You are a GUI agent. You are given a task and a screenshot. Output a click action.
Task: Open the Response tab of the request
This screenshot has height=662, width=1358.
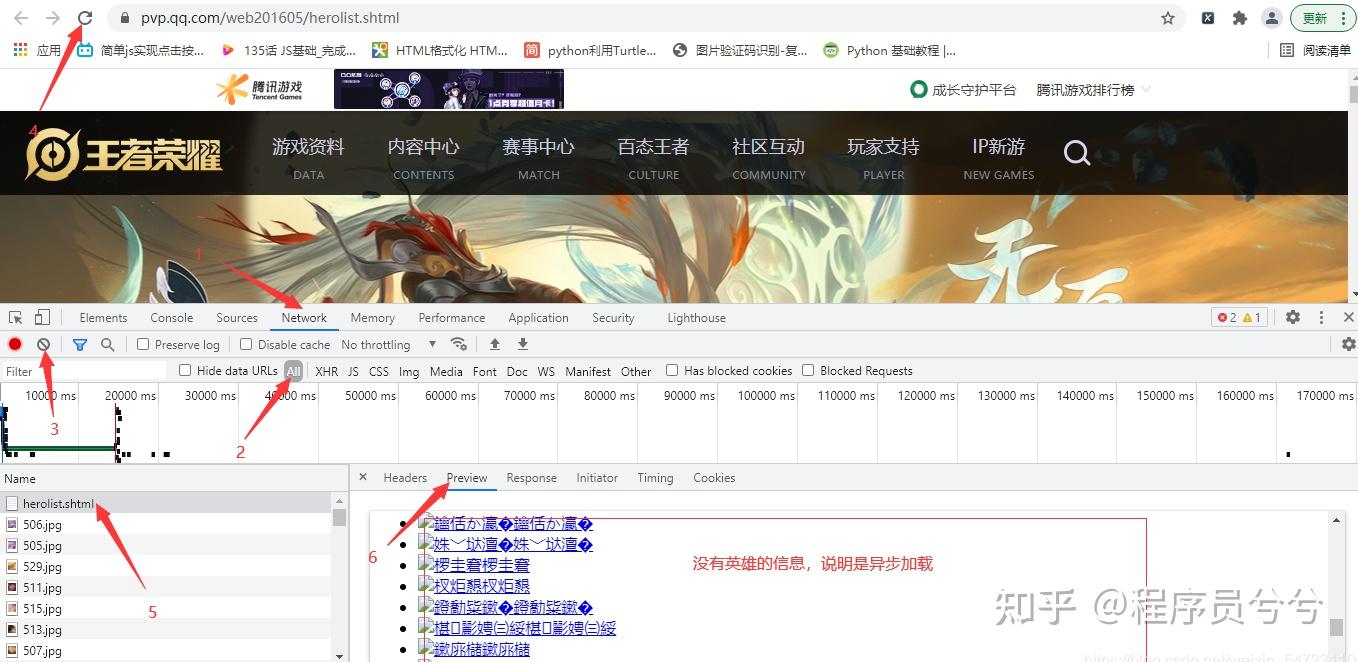[x=531, y=478]
